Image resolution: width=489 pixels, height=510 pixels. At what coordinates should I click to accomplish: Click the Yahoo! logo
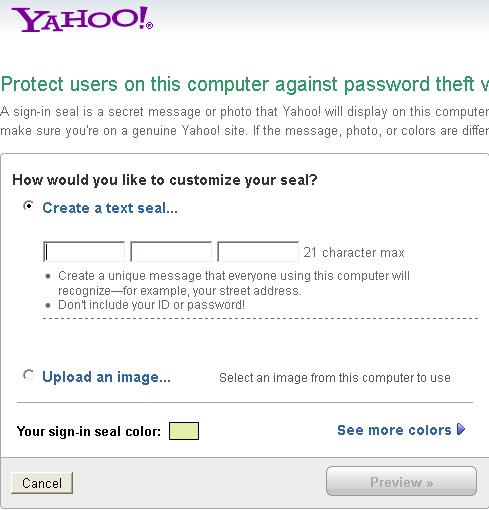pyautogui.click(x=82, y=19)
